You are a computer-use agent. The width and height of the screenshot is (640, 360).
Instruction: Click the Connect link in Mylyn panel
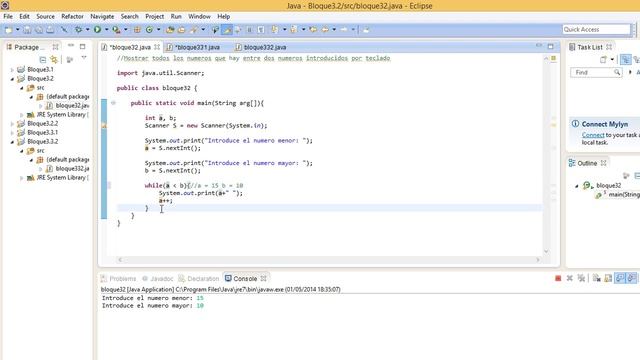click(593, 135)
